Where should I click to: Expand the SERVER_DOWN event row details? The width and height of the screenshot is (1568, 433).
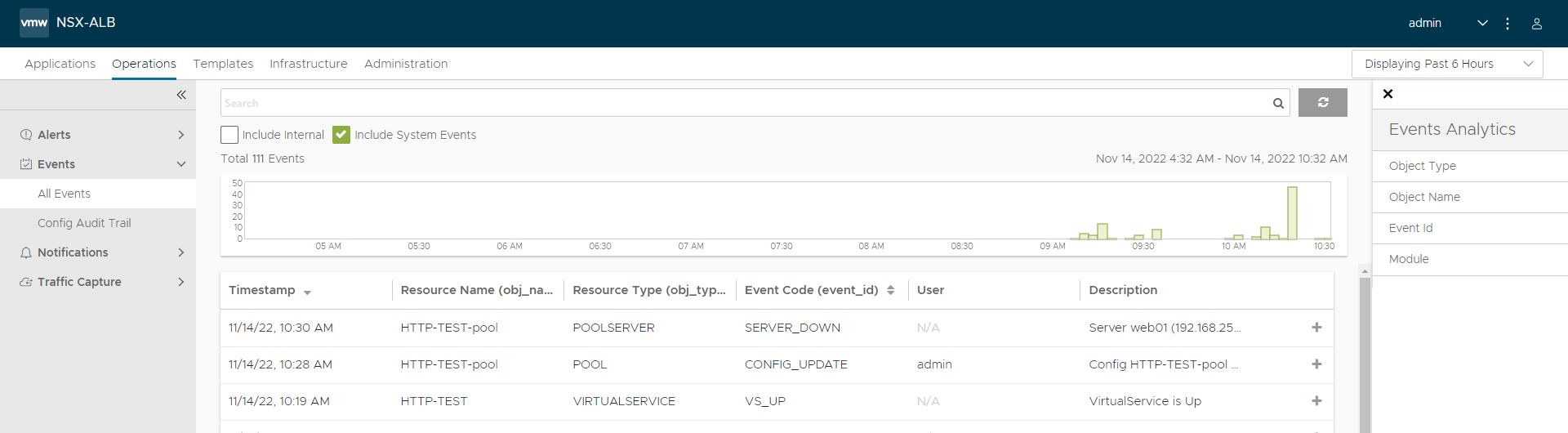[x=1316, y=328]
